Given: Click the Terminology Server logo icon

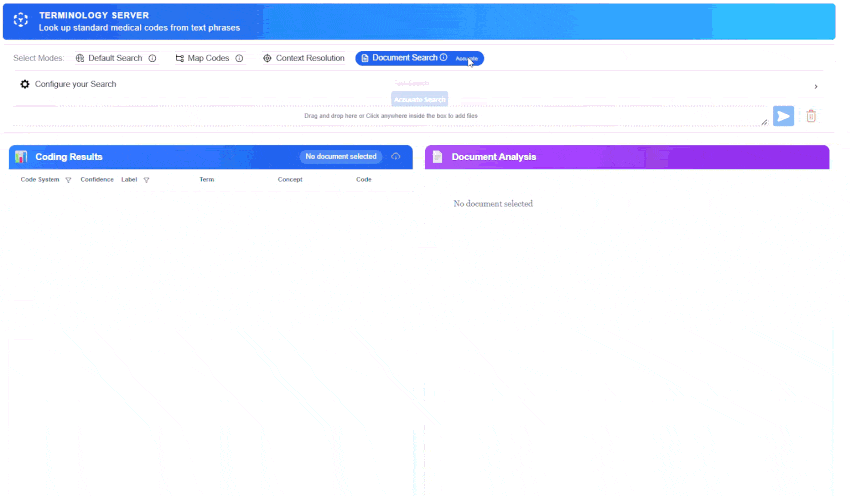Looking at the screenshot, I should [x=20, y=21].
